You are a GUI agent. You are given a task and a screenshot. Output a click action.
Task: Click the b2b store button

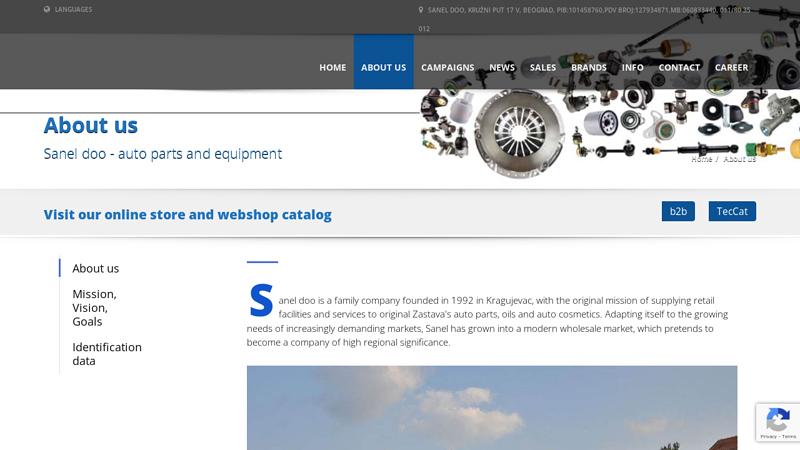tap(678, 211)
